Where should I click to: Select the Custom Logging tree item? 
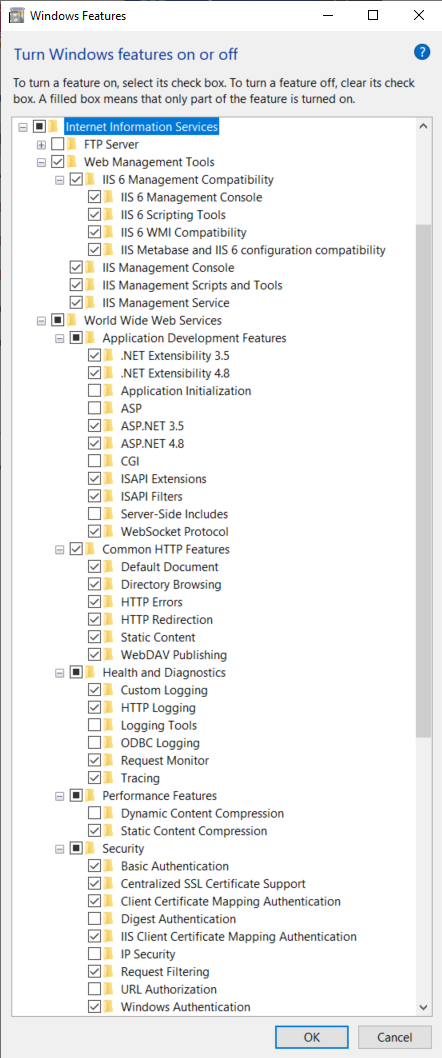tap(164, 690)
